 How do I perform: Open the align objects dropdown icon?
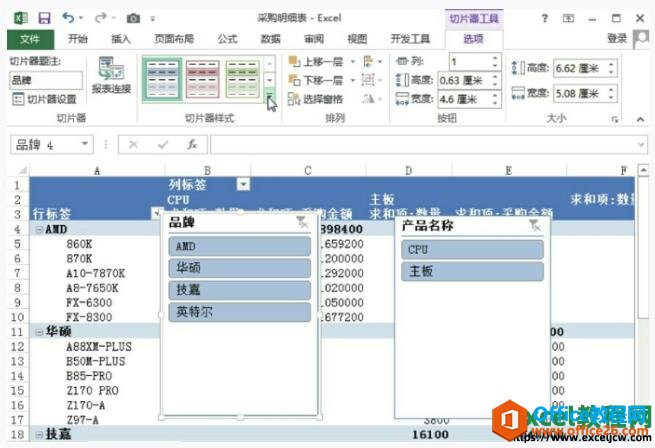(372, 62)
